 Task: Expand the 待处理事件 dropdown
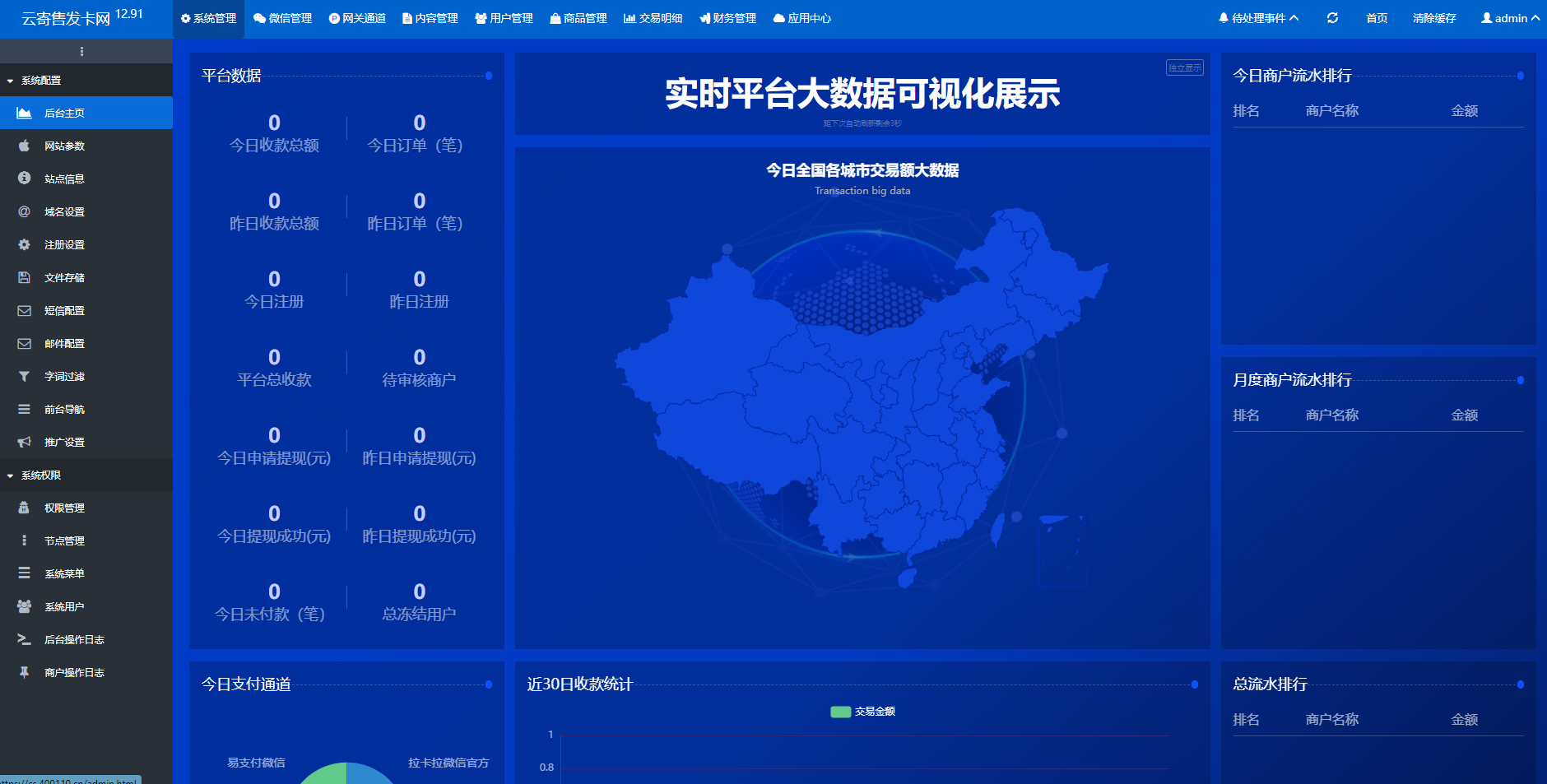pyautogui.click(x=1258, y=18)
